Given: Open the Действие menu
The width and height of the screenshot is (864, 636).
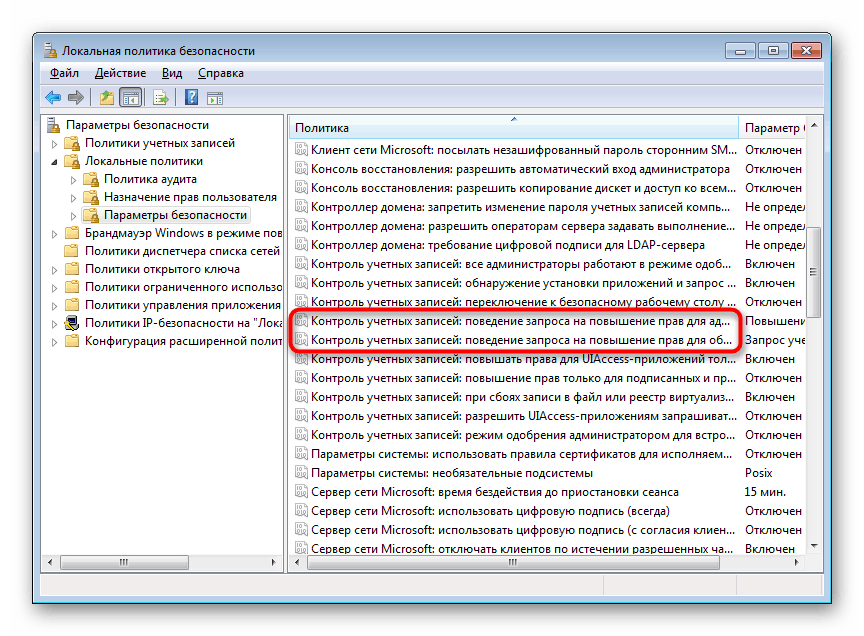Looking at the screenshot, I should pyautogui.click(x=121, y=72).
